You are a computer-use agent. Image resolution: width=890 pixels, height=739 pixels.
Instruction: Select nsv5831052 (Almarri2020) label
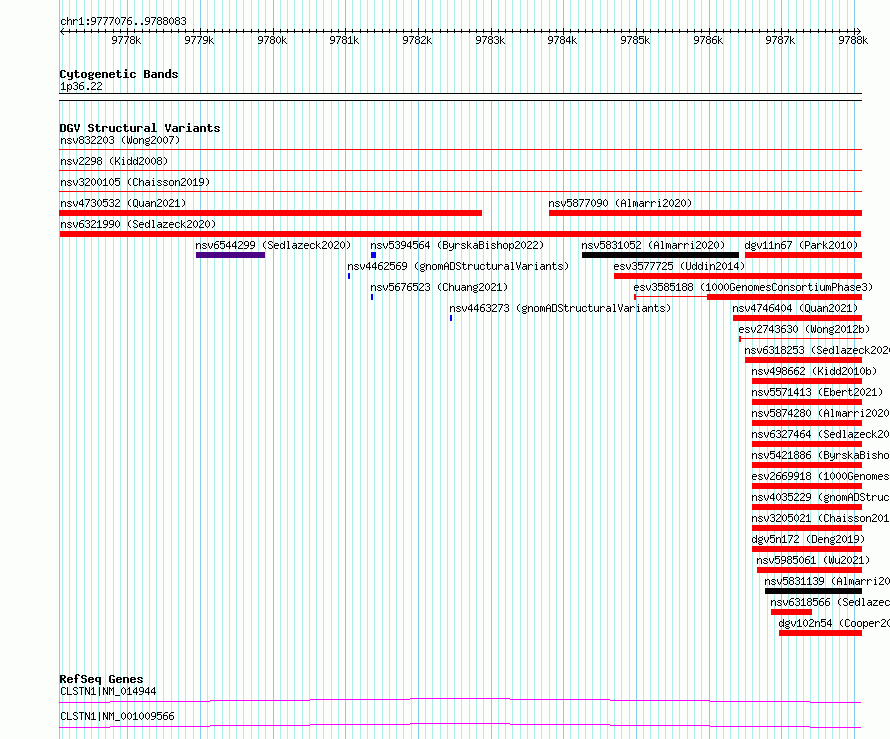click(x=653, y=245)
